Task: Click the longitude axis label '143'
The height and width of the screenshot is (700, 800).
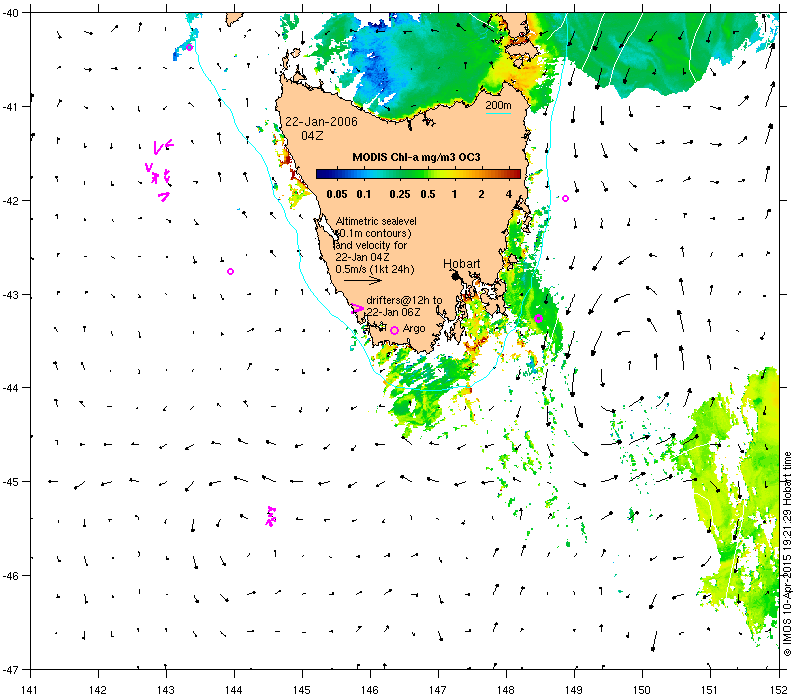Action: [x=166, y=690]
